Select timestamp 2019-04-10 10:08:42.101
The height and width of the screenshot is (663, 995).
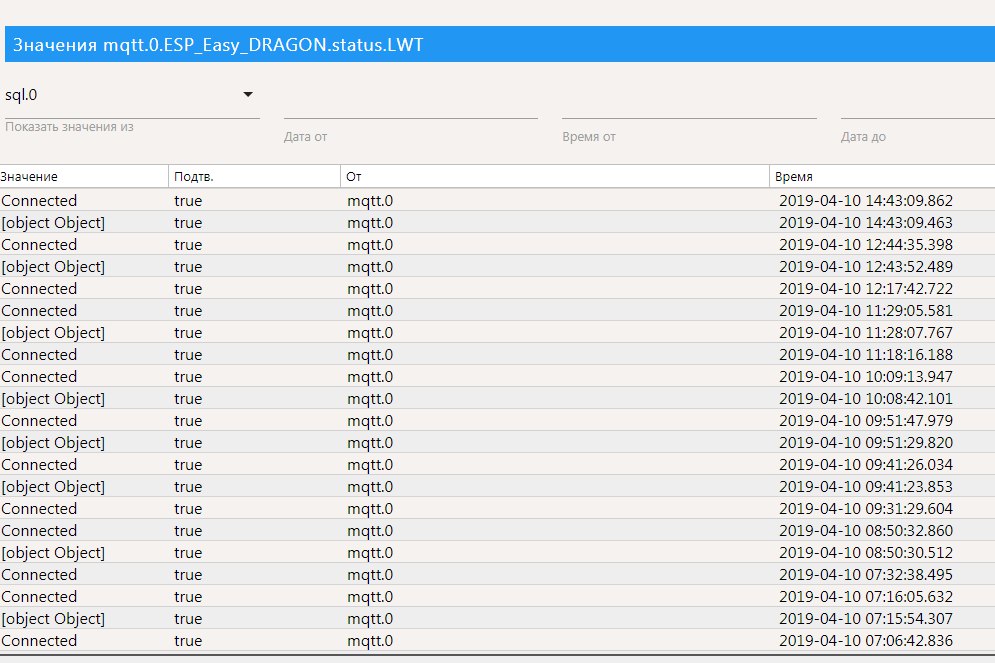click(x=866, y=398)
